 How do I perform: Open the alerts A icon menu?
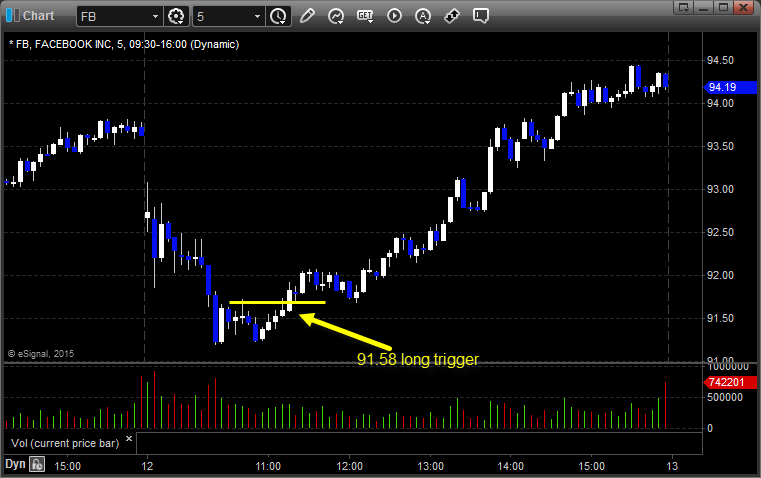click(x=423, y=16)
